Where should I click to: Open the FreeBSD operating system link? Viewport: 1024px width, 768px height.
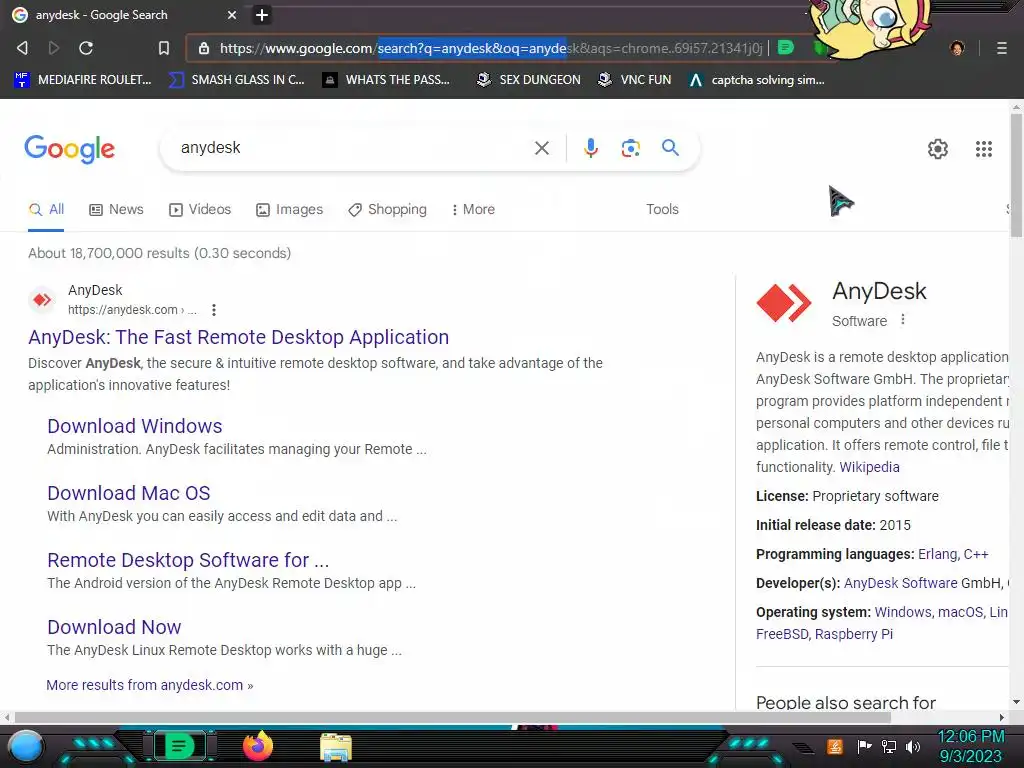pyautogui.click(x=782, y=634)
